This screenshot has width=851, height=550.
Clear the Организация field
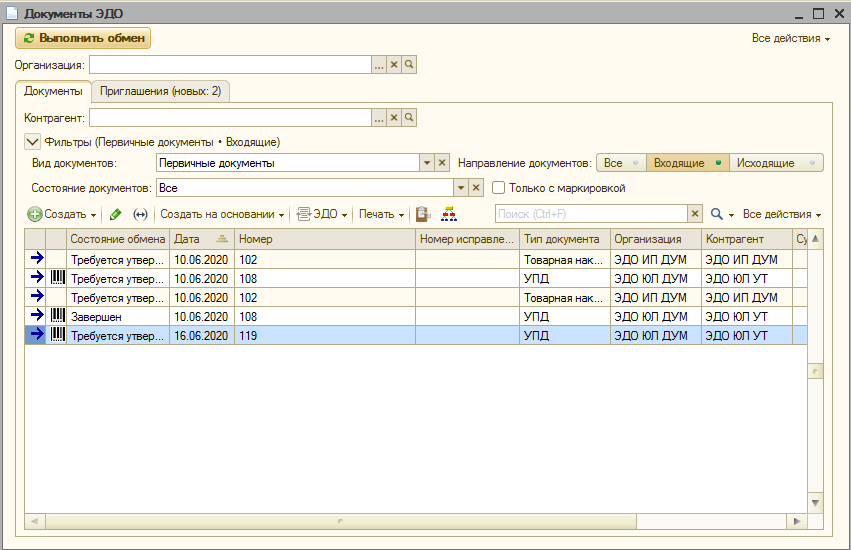[x=394, y=65]
